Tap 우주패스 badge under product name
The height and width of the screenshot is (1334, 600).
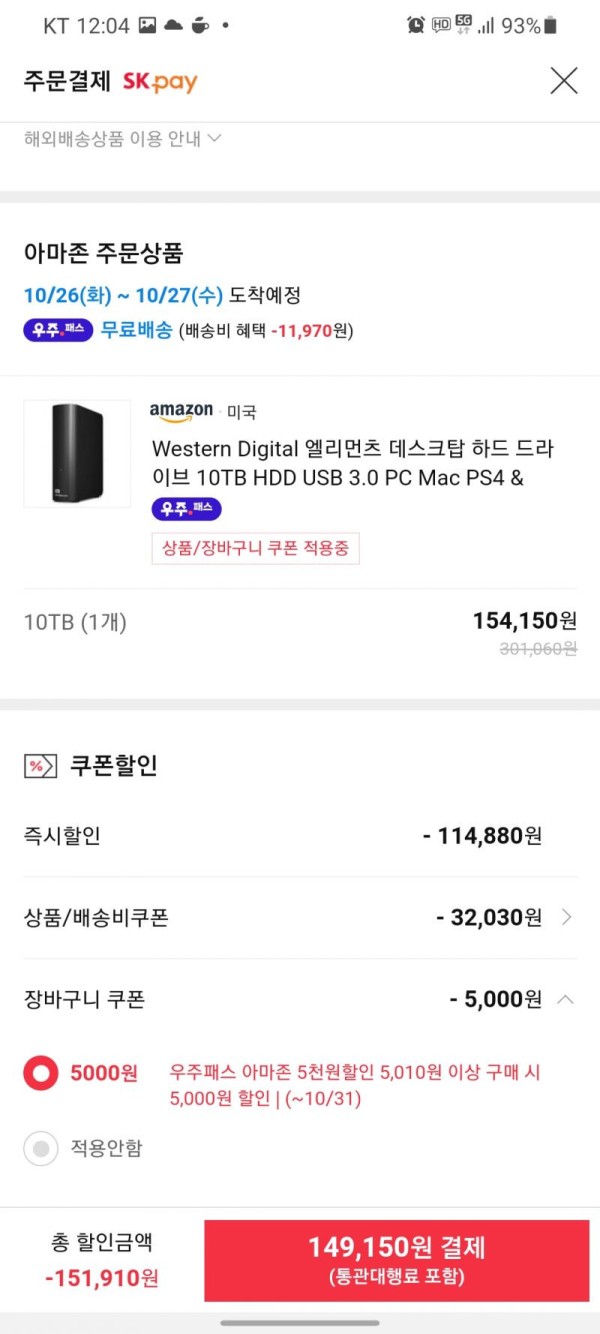click(186, 509)
